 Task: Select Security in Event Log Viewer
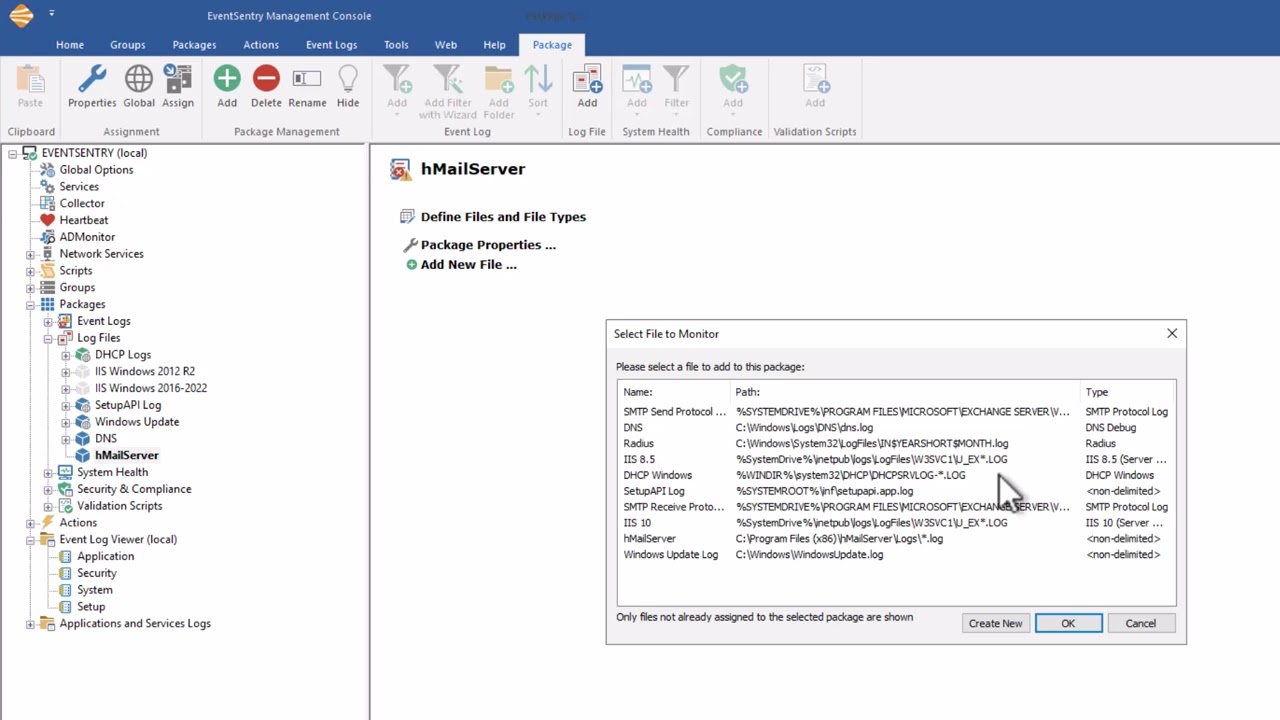click(x=97, y=574)
